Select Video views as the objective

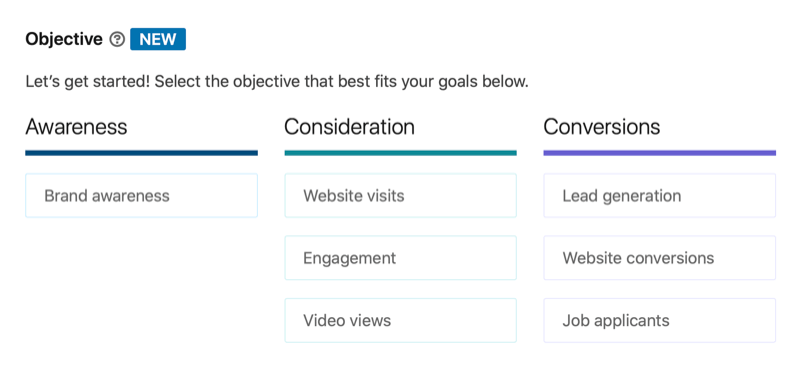[x=401, y=321]
